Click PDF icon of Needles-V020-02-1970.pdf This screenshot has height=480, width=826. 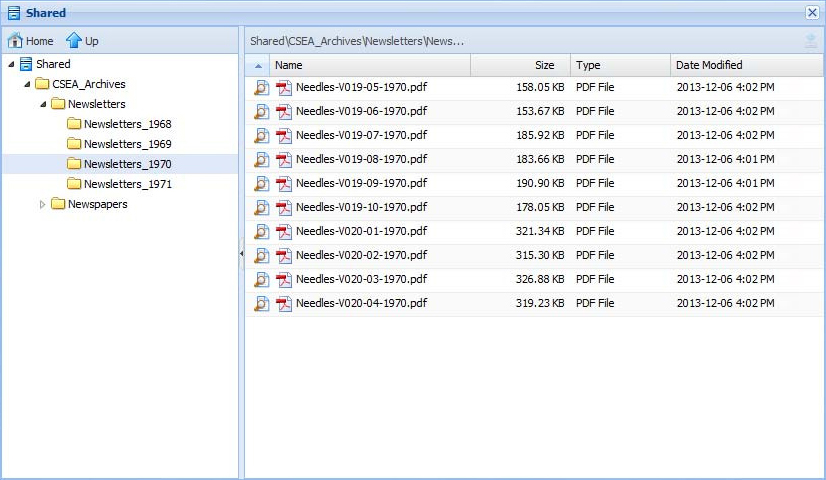point(284,255)
